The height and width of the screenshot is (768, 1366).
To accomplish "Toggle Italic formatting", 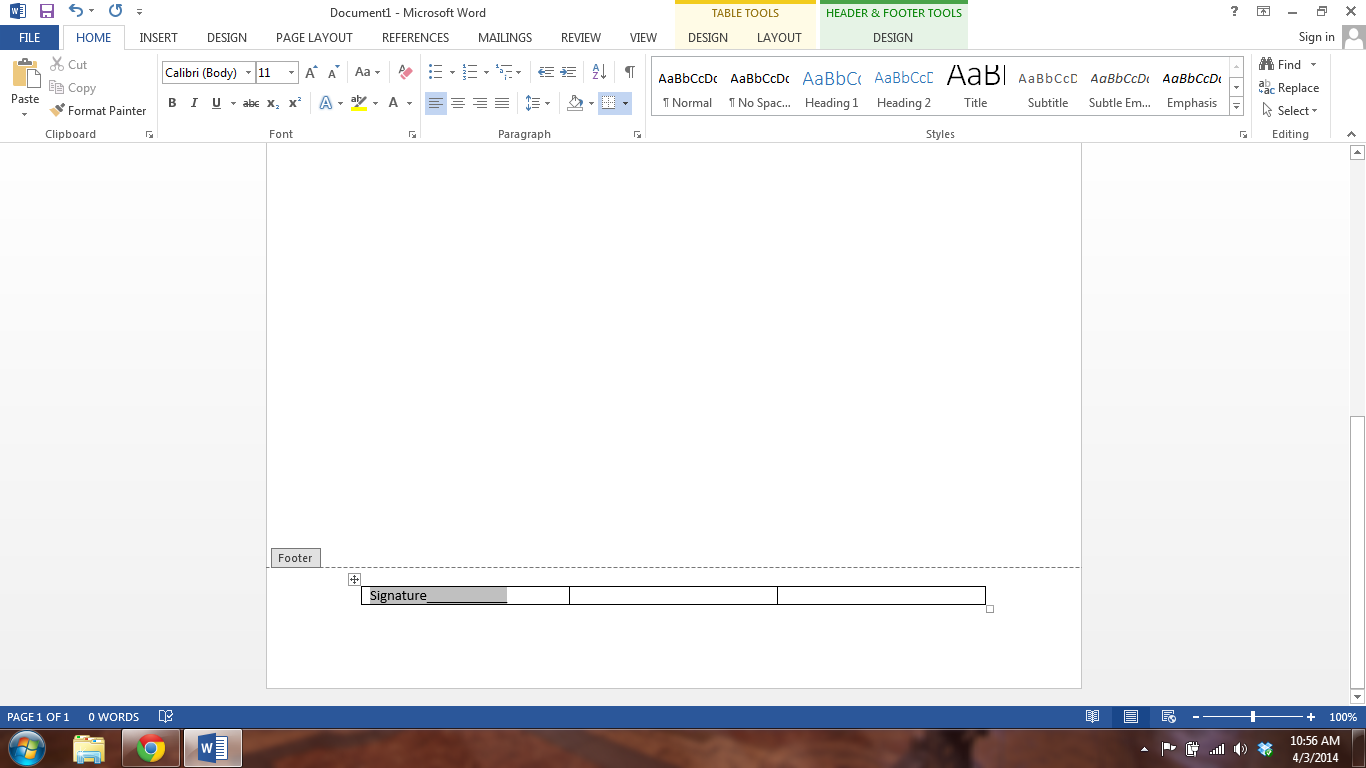I will pos(194,103).
